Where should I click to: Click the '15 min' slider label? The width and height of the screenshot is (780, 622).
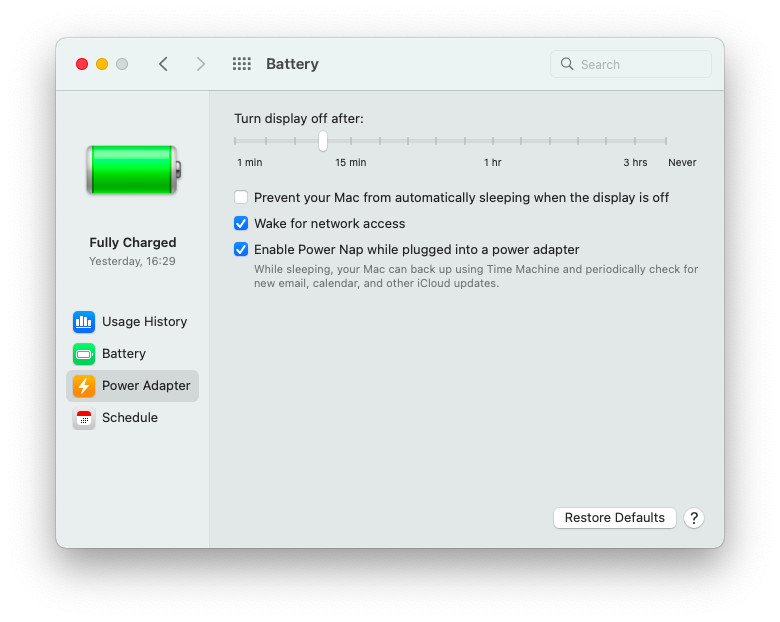(x=351, y=162)
